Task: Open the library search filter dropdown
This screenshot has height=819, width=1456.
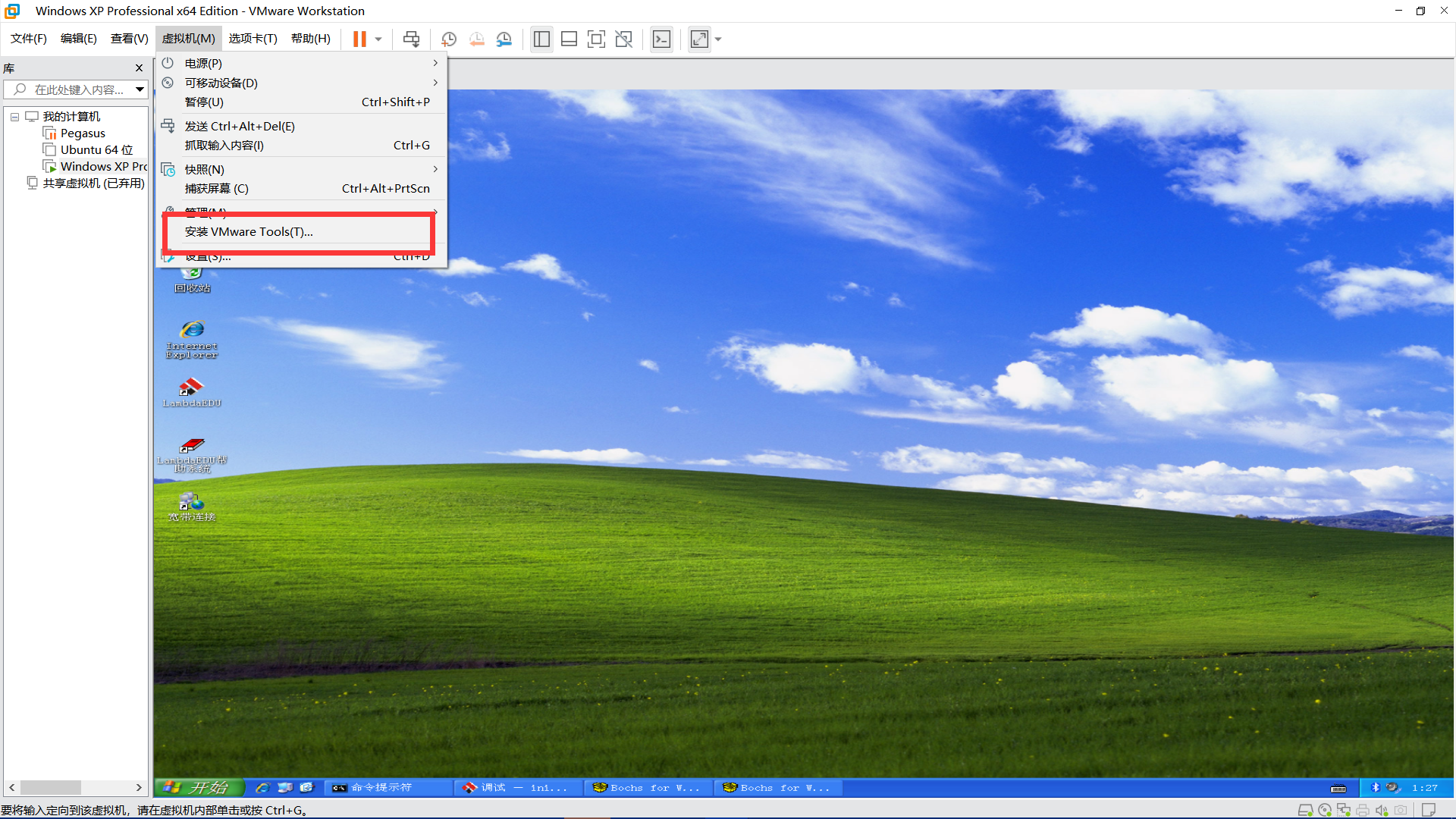Action: pos(140,89)
